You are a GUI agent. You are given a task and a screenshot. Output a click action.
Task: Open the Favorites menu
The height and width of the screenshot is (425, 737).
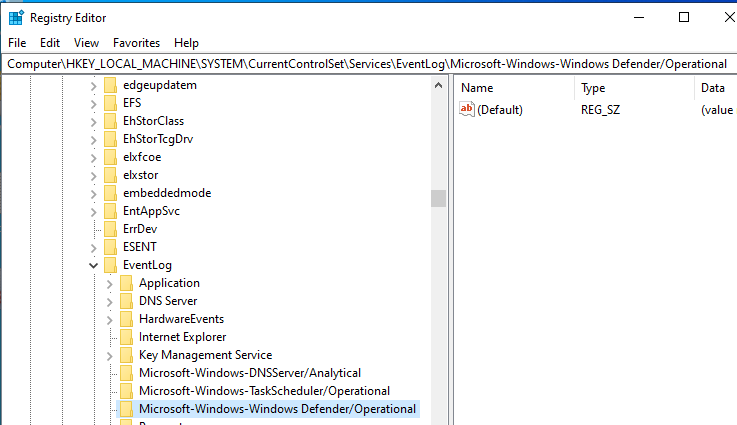point(136,43)
